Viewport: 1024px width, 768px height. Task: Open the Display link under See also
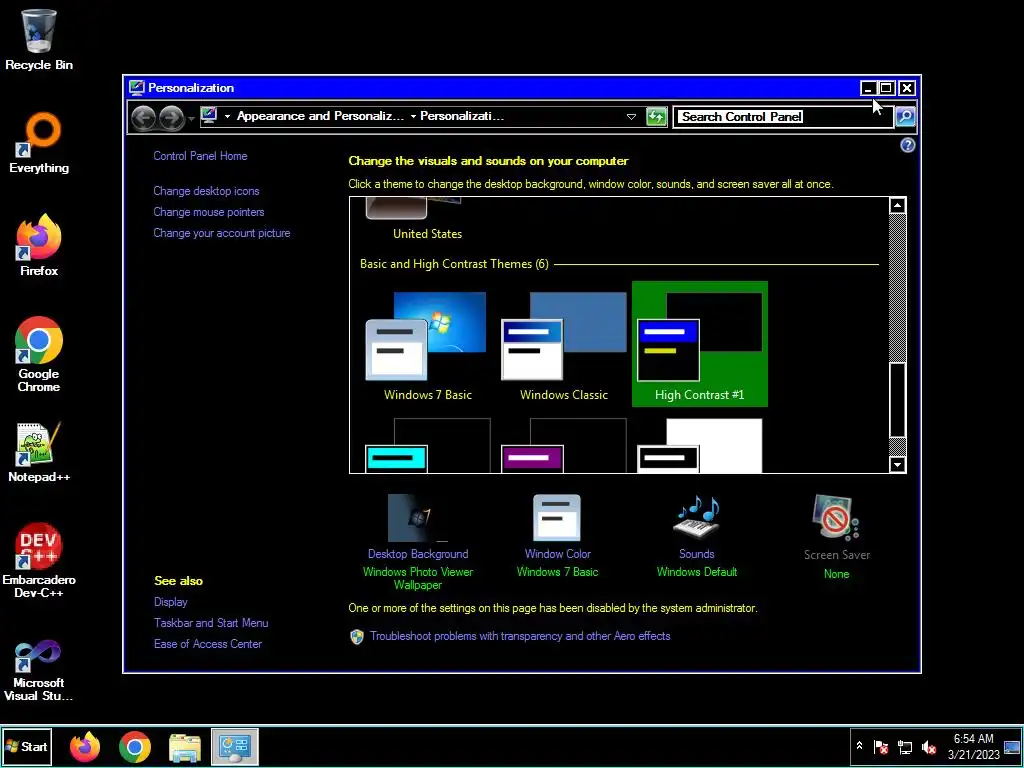(x=170, y=602)
